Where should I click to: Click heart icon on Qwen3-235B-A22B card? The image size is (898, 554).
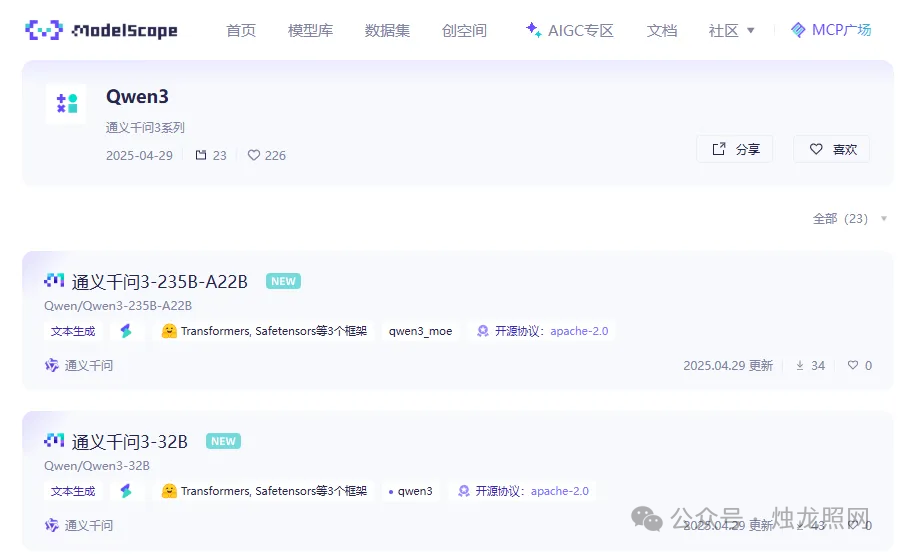[853, 365]
